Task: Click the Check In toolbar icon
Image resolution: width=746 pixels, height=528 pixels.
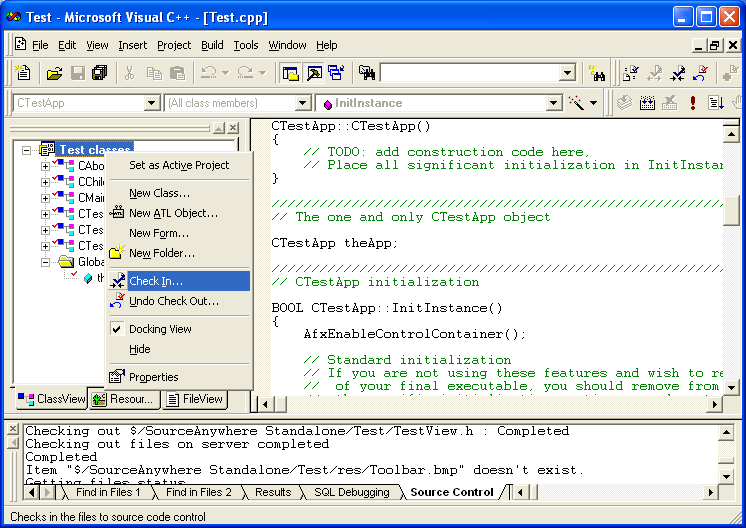Action: point(678,73)
